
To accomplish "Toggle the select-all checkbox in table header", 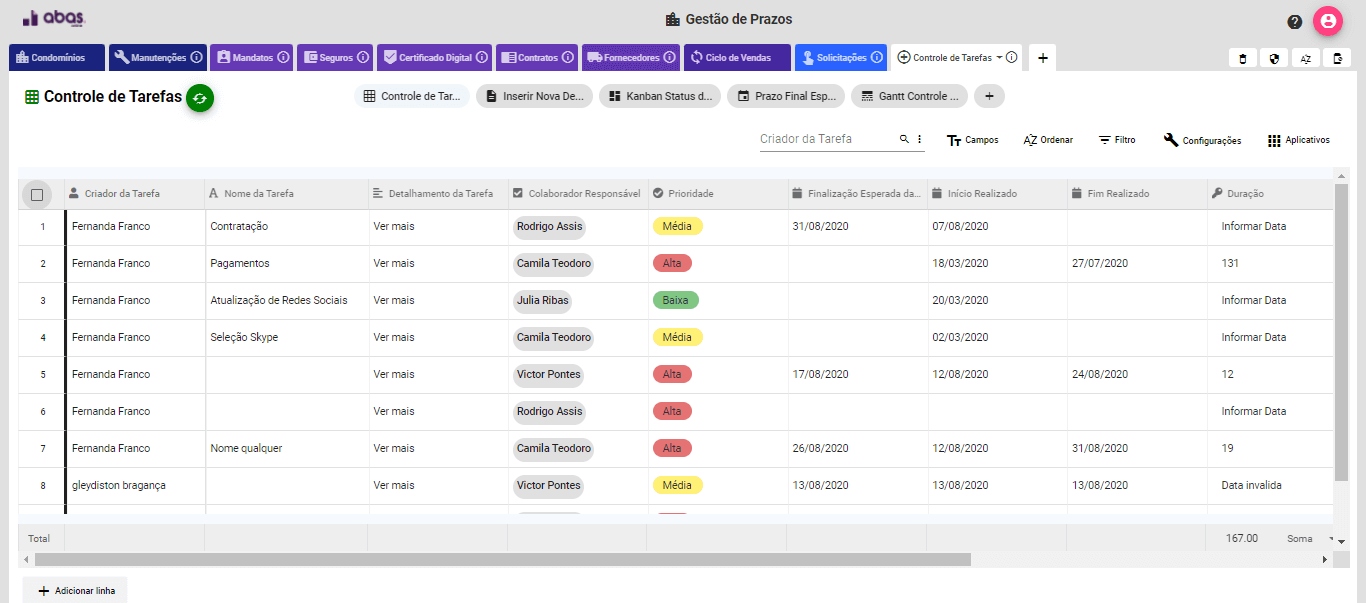I will pyautogui.click(x=38, y=193).
